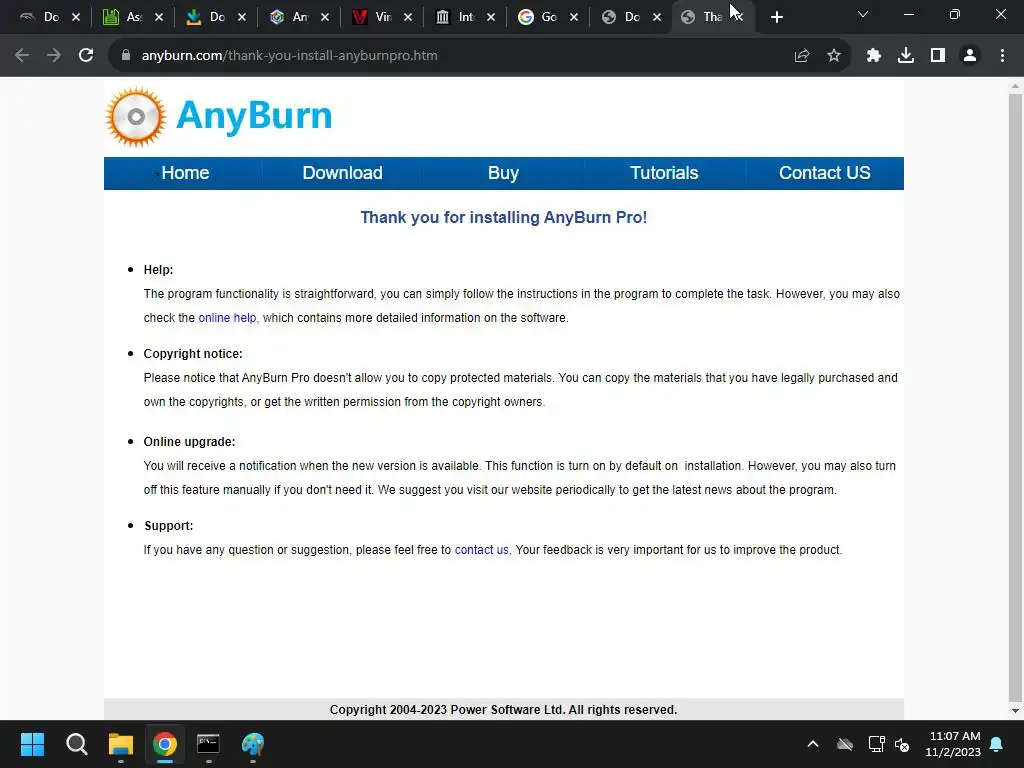Open the tab search chevron
Viewport: 1024px width, 768px height.
pyautogui.click(x=863, y=14)
